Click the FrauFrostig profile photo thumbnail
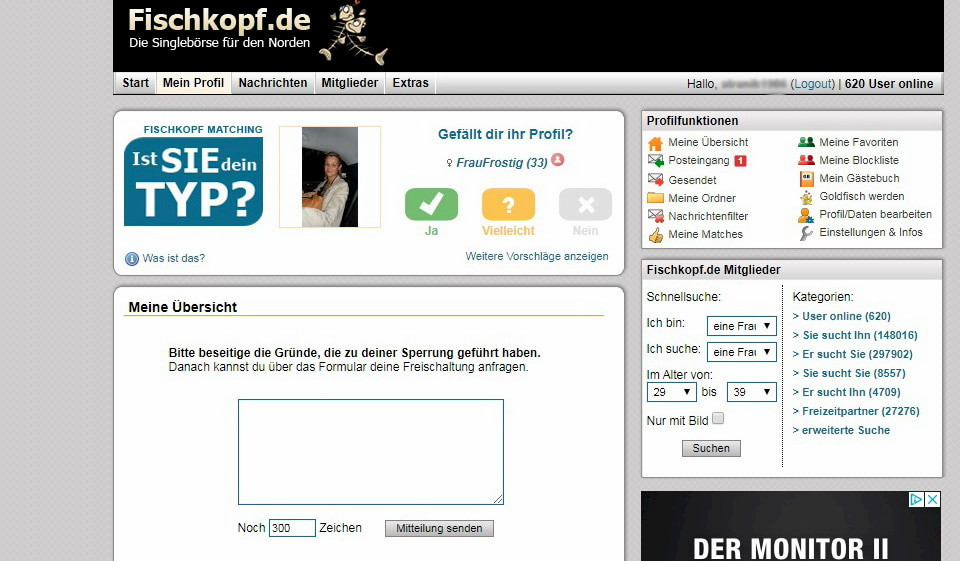 tap(330, 177)
